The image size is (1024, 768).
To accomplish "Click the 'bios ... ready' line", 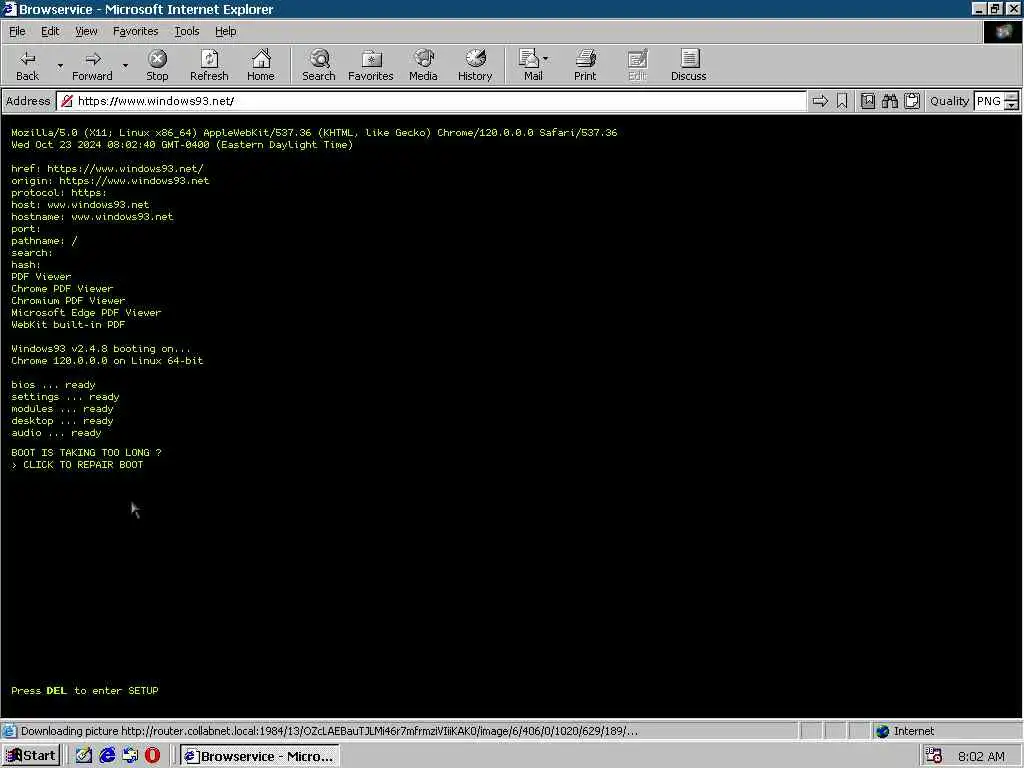I will coord(53,385).
